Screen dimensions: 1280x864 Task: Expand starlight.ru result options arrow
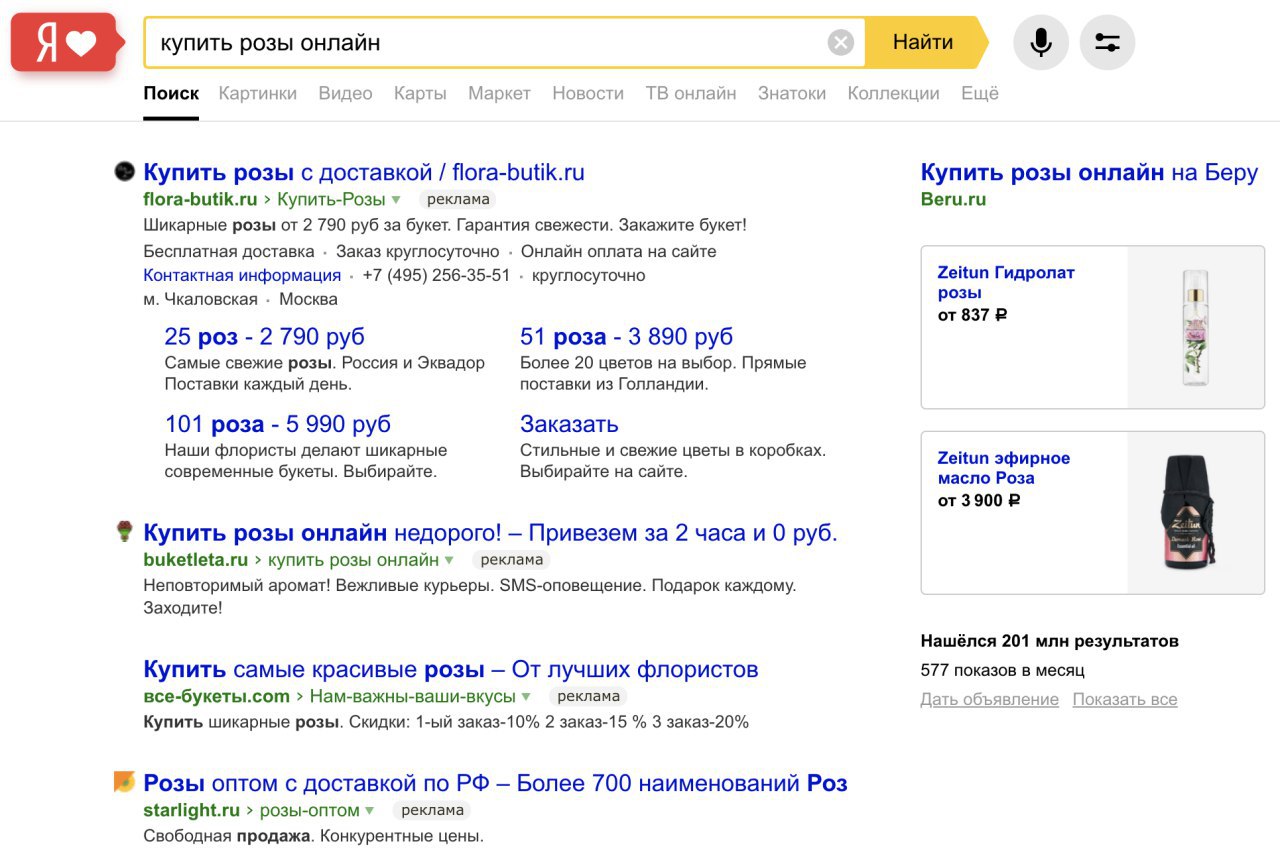tap(370, 811)
